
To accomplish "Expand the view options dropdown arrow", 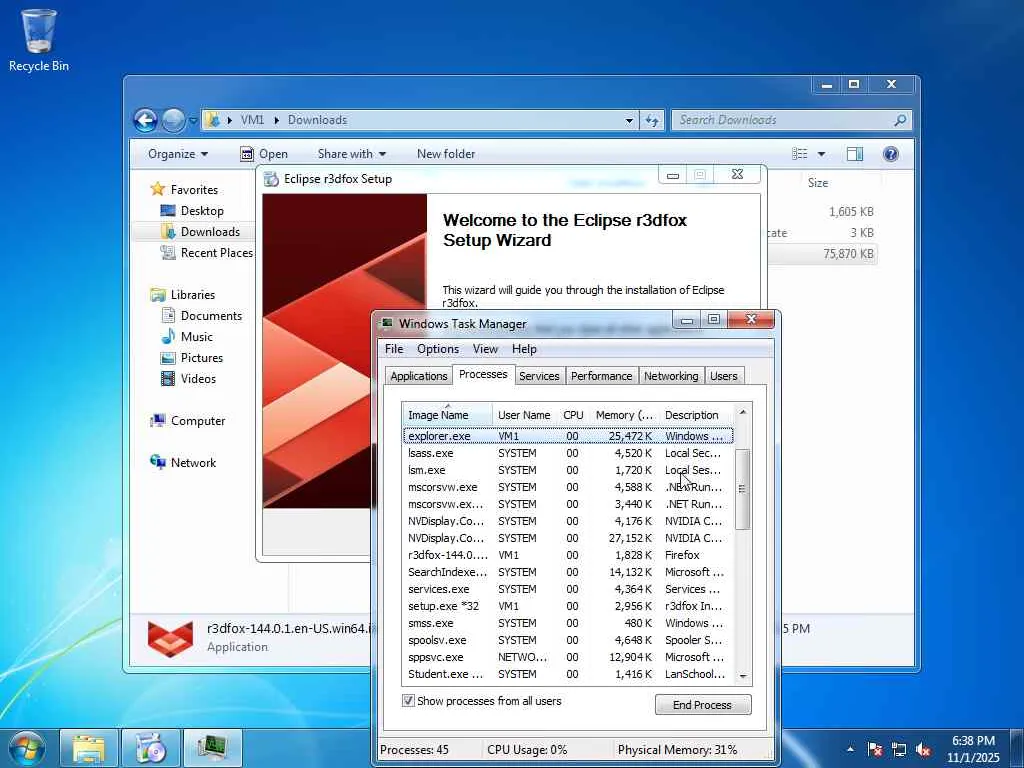I will point(822,154).
